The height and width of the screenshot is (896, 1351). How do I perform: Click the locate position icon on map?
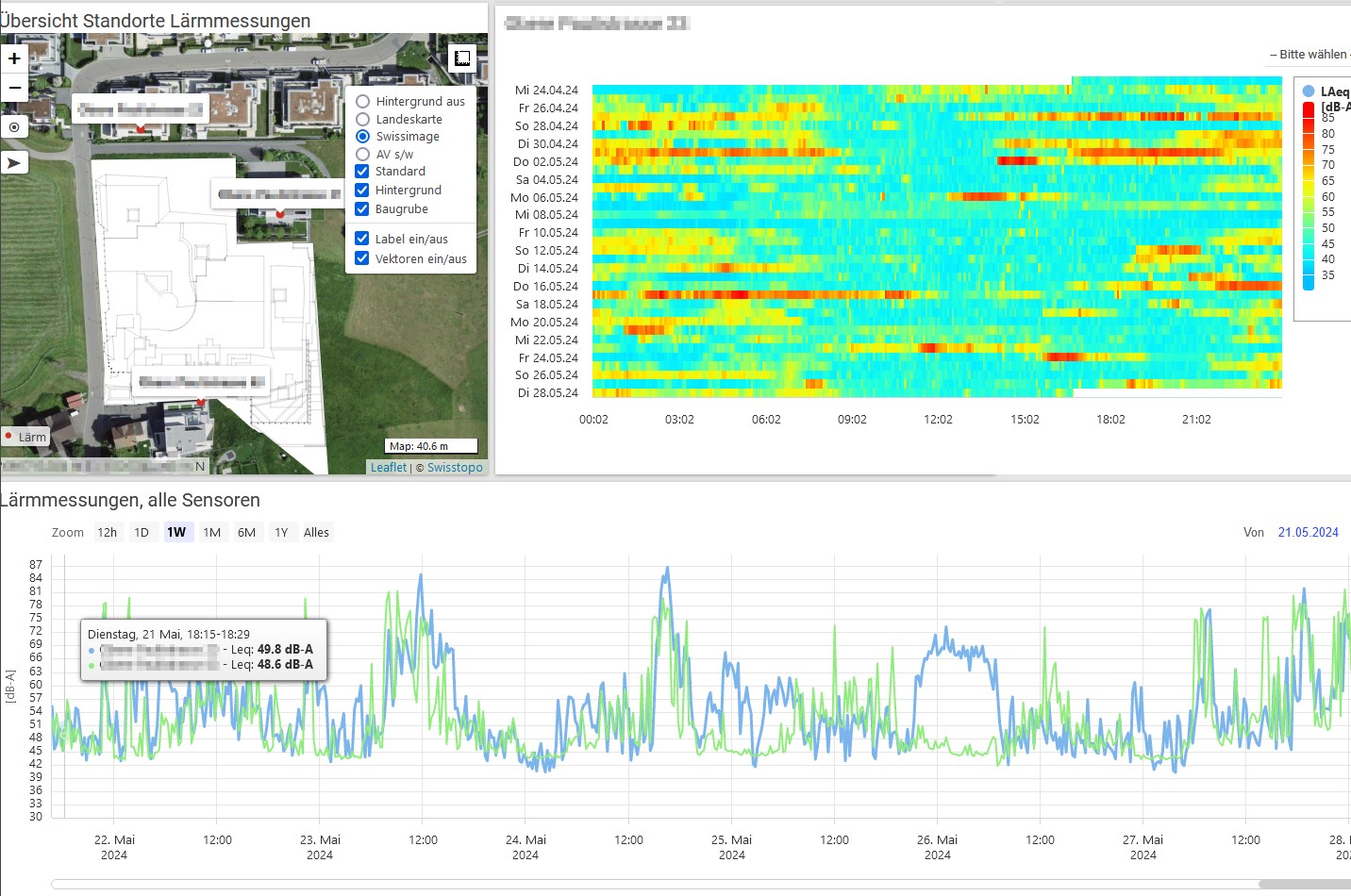(14, 126)
